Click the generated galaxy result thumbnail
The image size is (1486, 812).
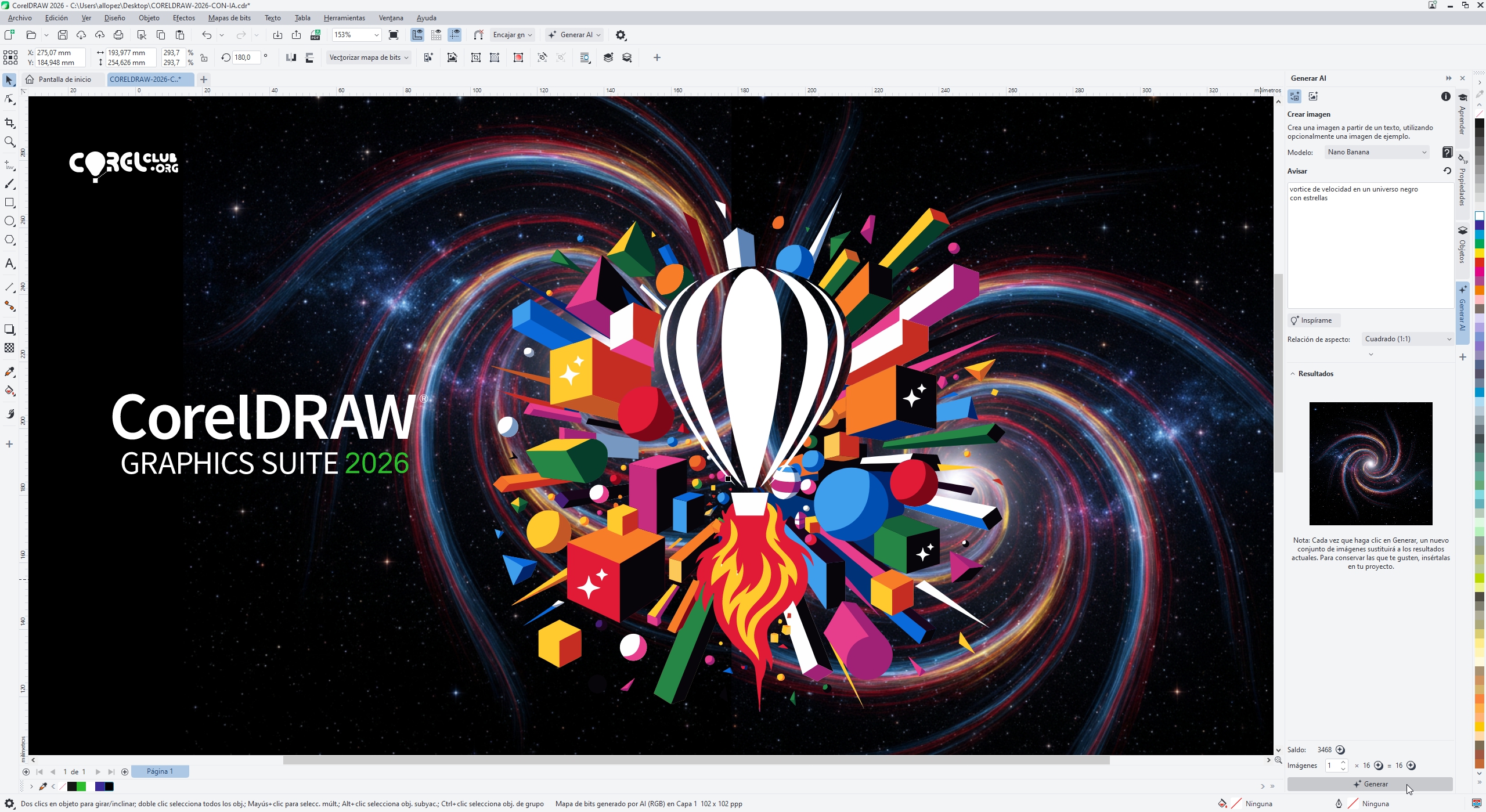[1370, 463]
